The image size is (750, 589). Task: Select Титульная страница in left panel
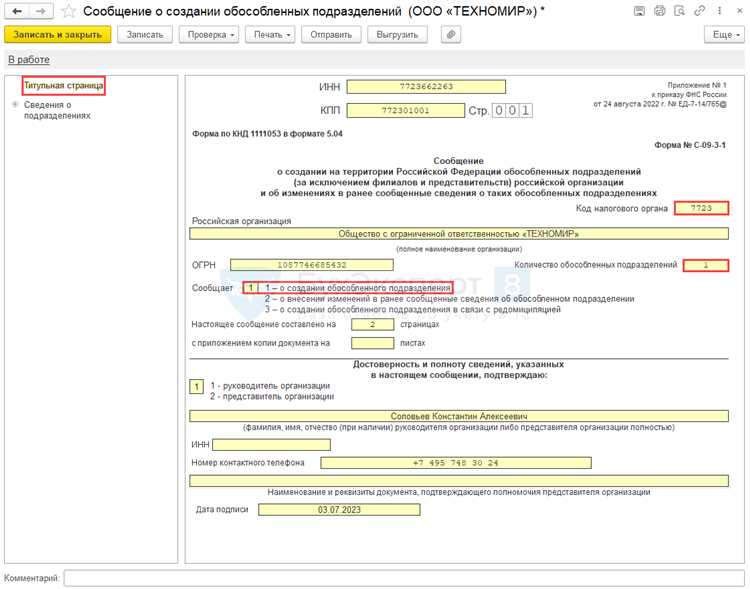[x=63, y=87]
